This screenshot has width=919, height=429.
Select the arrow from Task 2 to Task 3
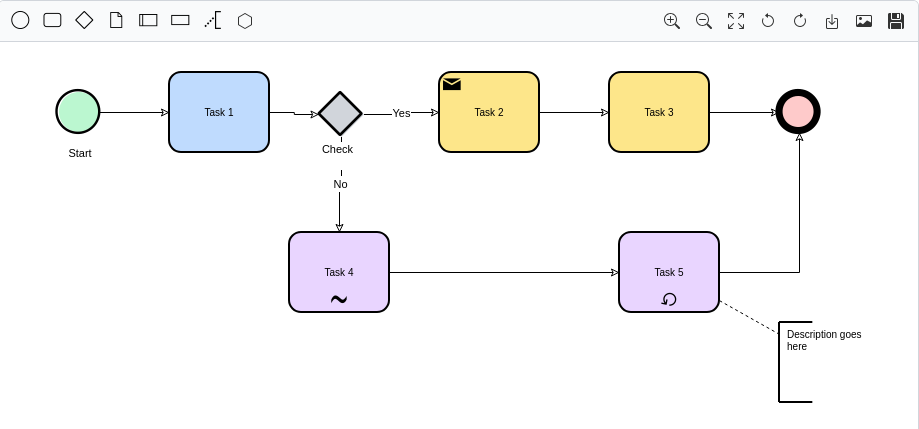click(x=574, y=113)
